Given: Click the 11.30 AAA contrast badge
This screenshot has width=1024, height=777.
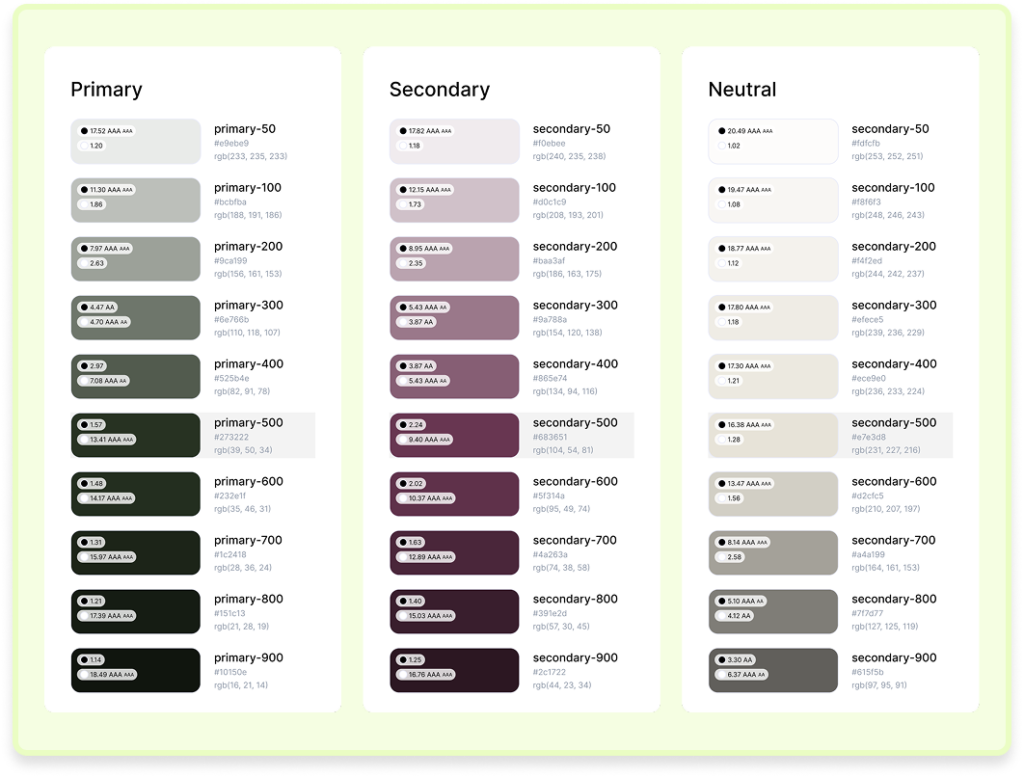Looking at the screenshot, I should point(106,189).
